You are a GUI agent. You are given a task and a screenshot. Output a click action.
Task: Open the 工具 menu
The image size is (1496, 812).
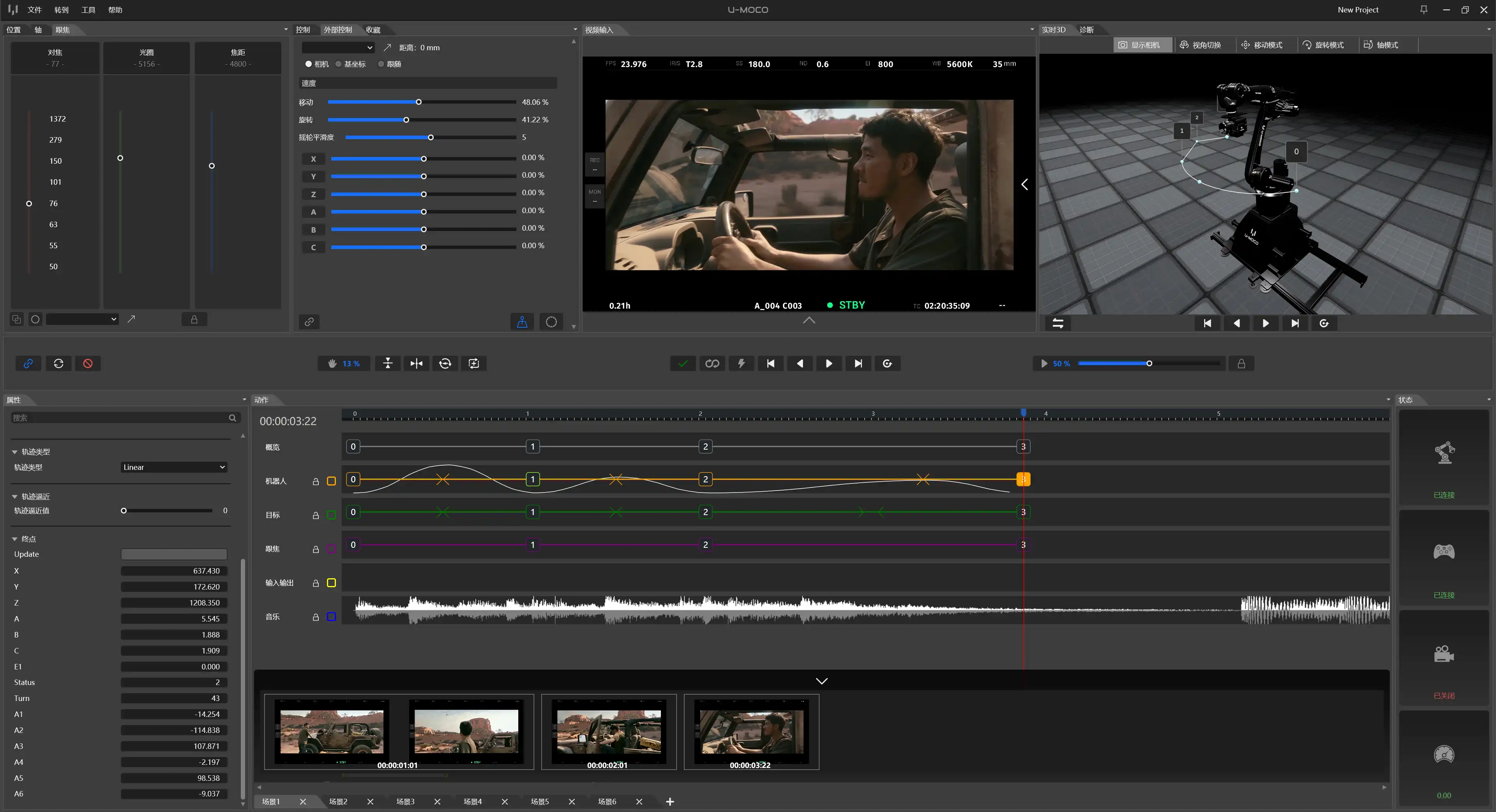[x=88, y=10]
